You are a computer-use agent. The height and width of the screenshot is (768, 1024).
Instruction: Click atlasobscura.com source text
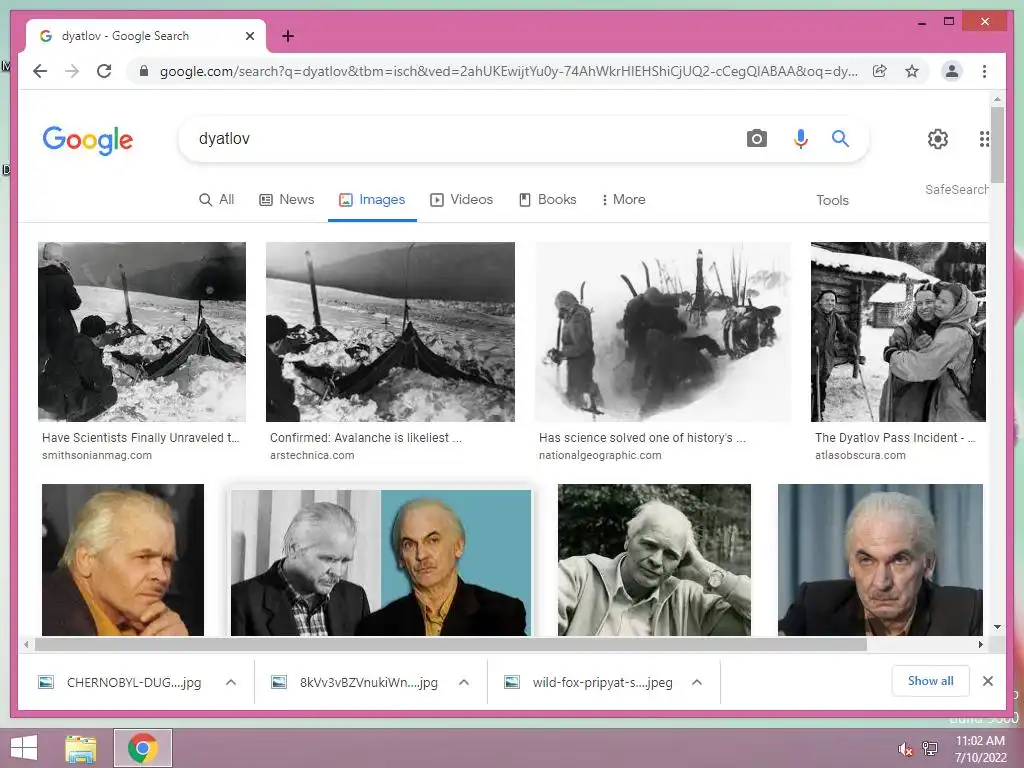tap(860, 455)
